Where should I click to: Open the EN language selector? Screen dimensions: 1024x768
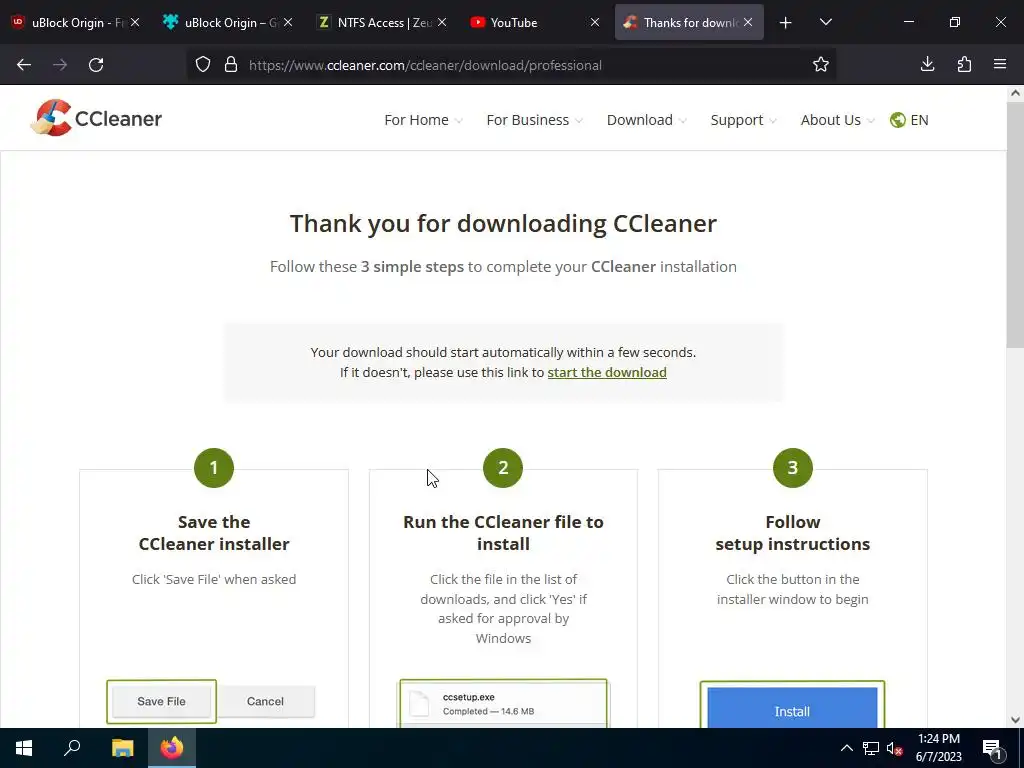tap(919, 120)
